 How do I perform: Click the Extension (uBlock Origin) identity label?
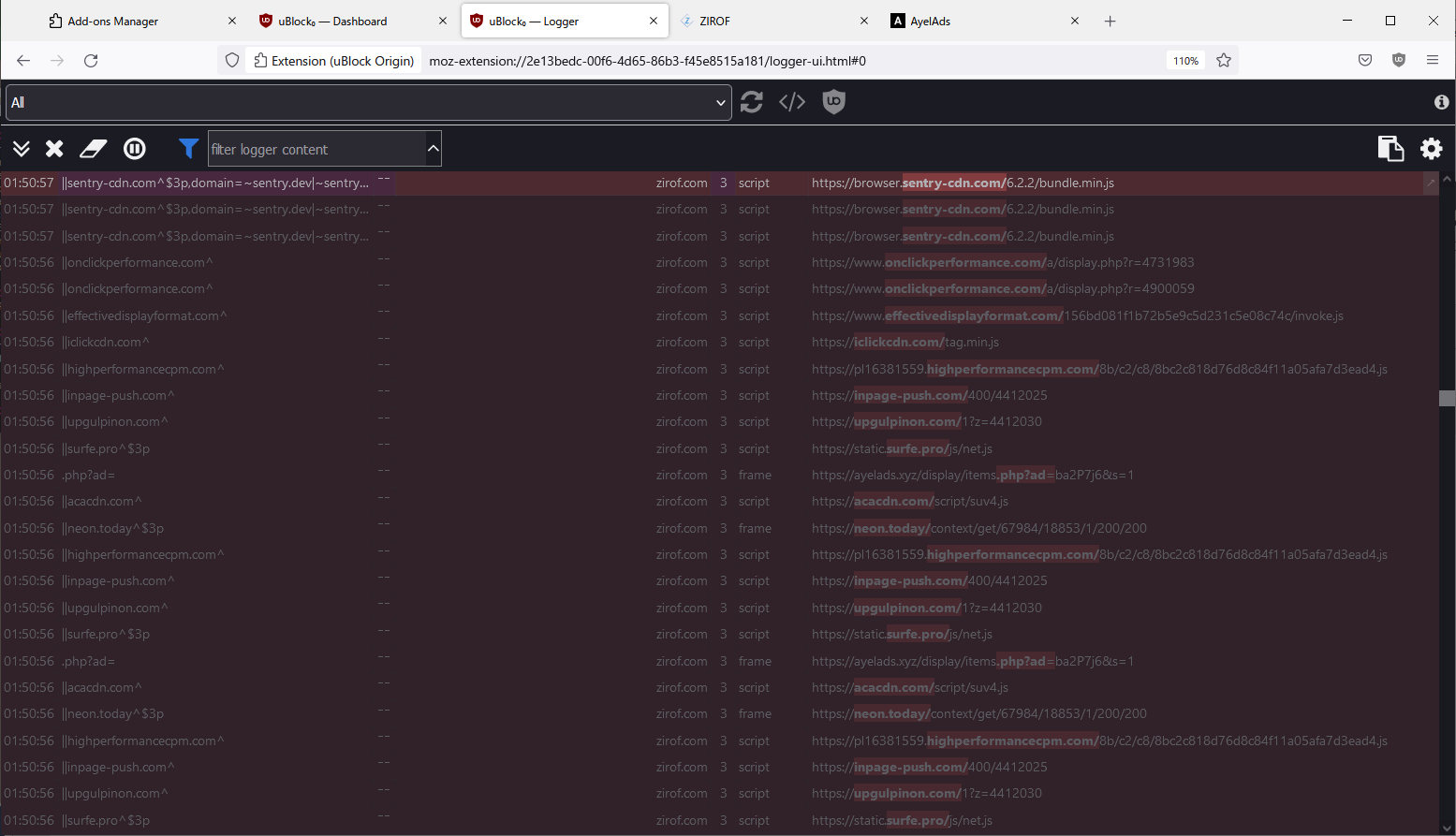click(x=334, y=61)
